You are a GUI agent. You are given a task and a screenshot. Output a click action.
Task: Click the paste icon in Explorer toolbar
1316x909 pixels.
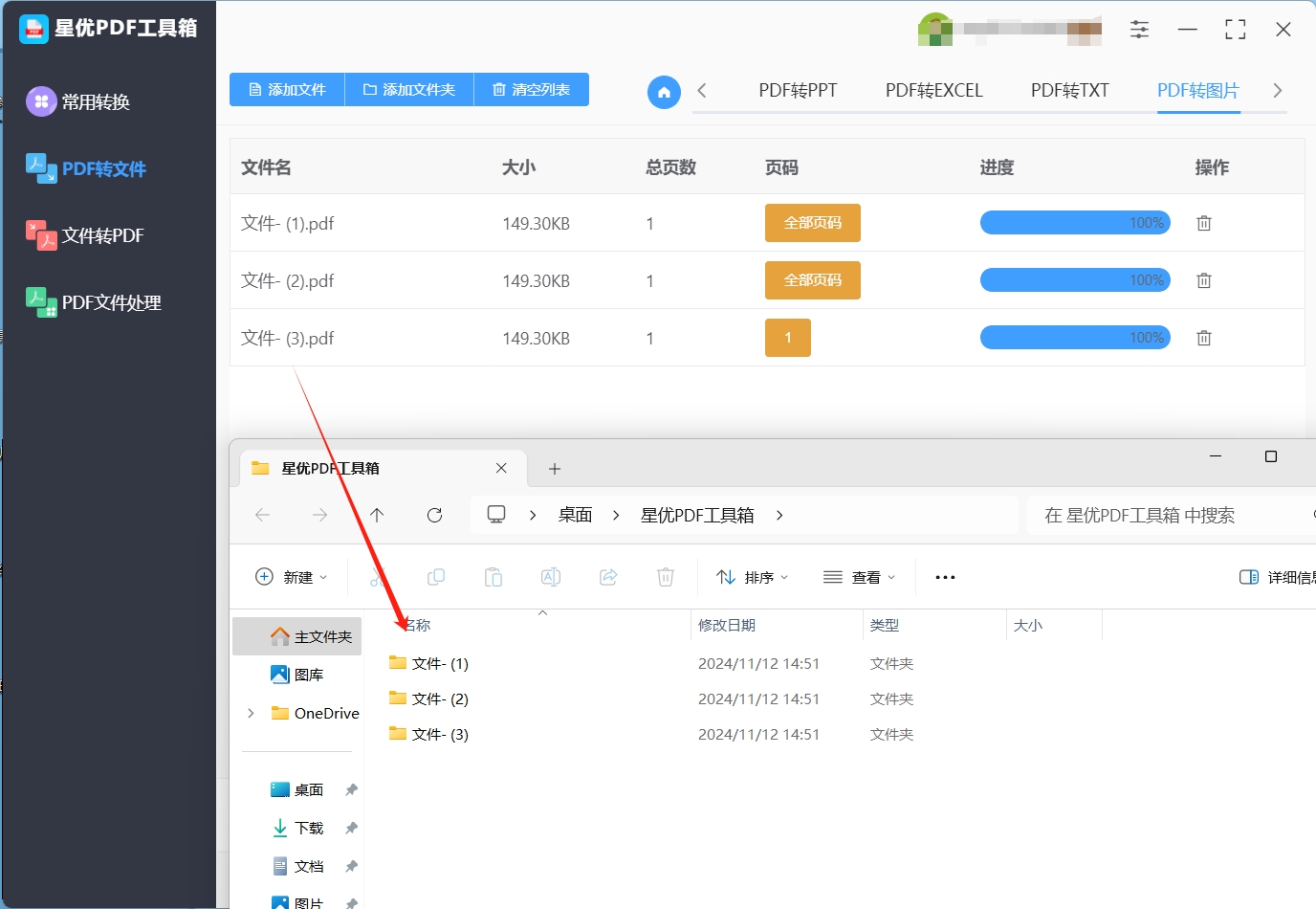493,577
